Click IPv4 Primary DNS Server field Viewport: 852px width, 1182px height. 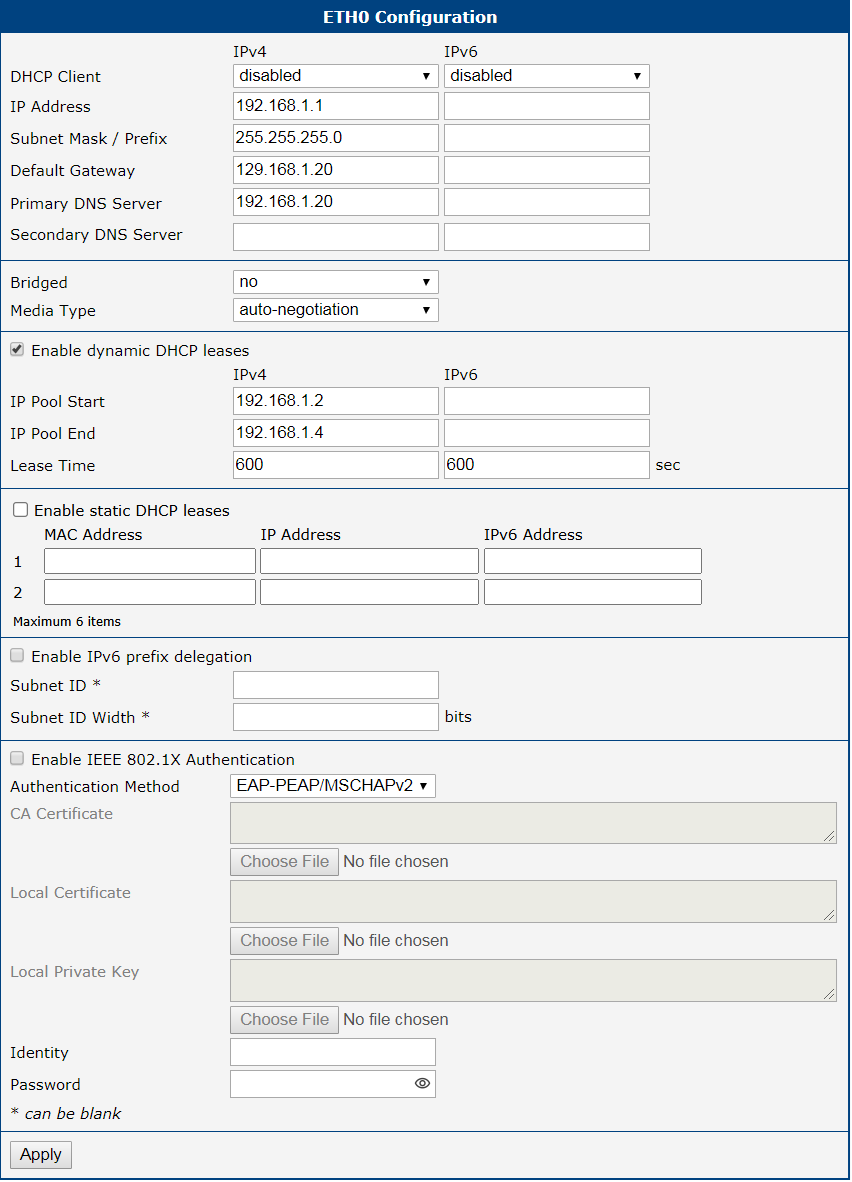pos(336,202)
